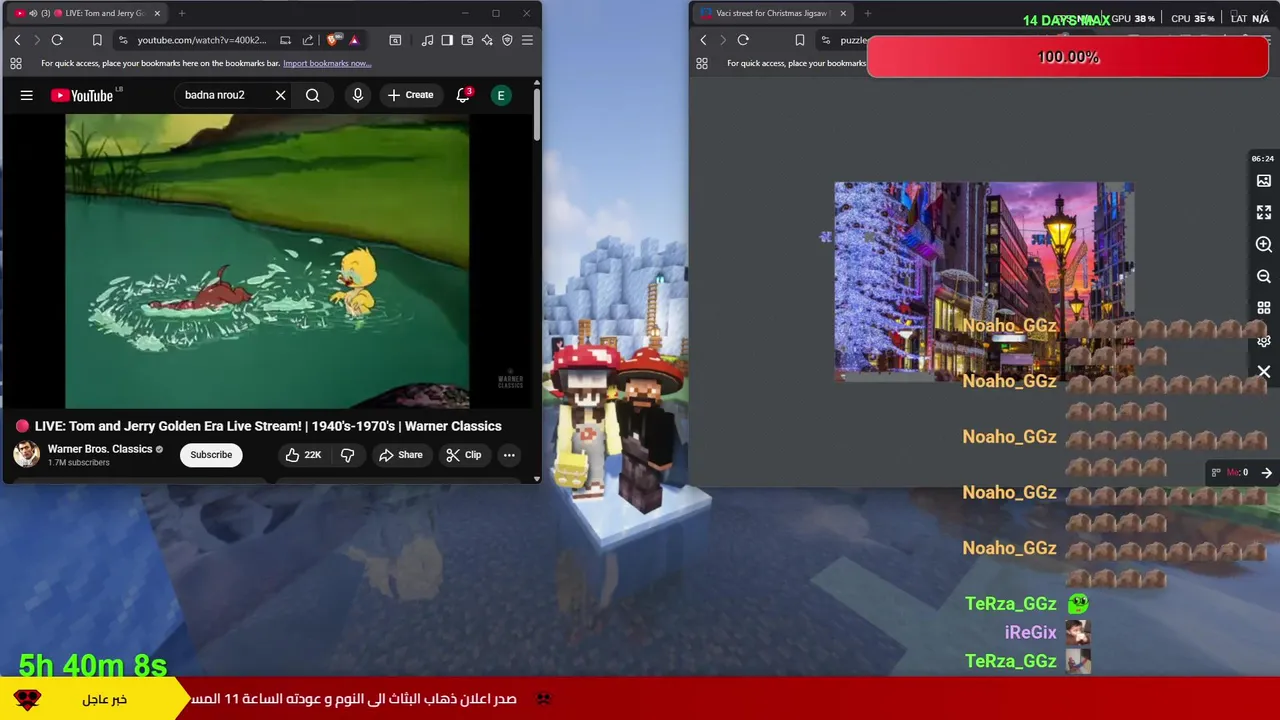
Task: Open the Warner Bros. Classics channel avatar
Action: point(27,455)
